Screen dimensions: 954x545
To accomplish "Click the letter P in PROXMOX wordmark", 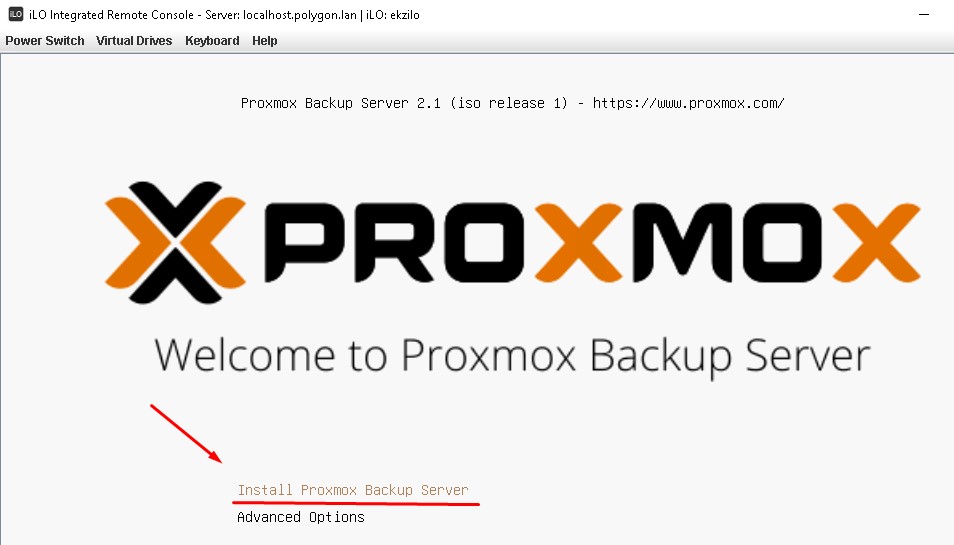I will pos(305,243).
